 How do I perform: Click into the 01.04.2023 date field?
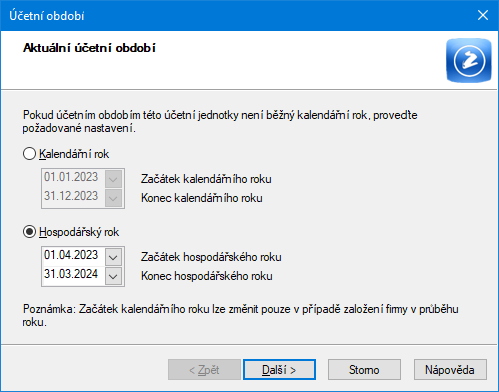pos(73,256)
